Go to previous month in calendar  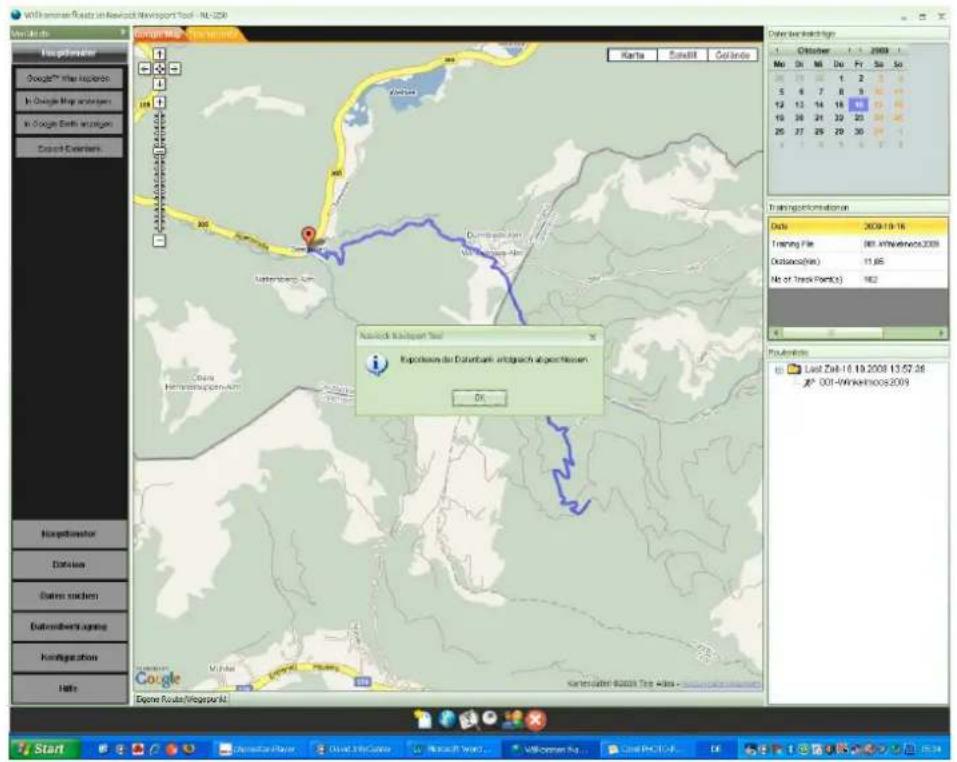click(777, 50)
